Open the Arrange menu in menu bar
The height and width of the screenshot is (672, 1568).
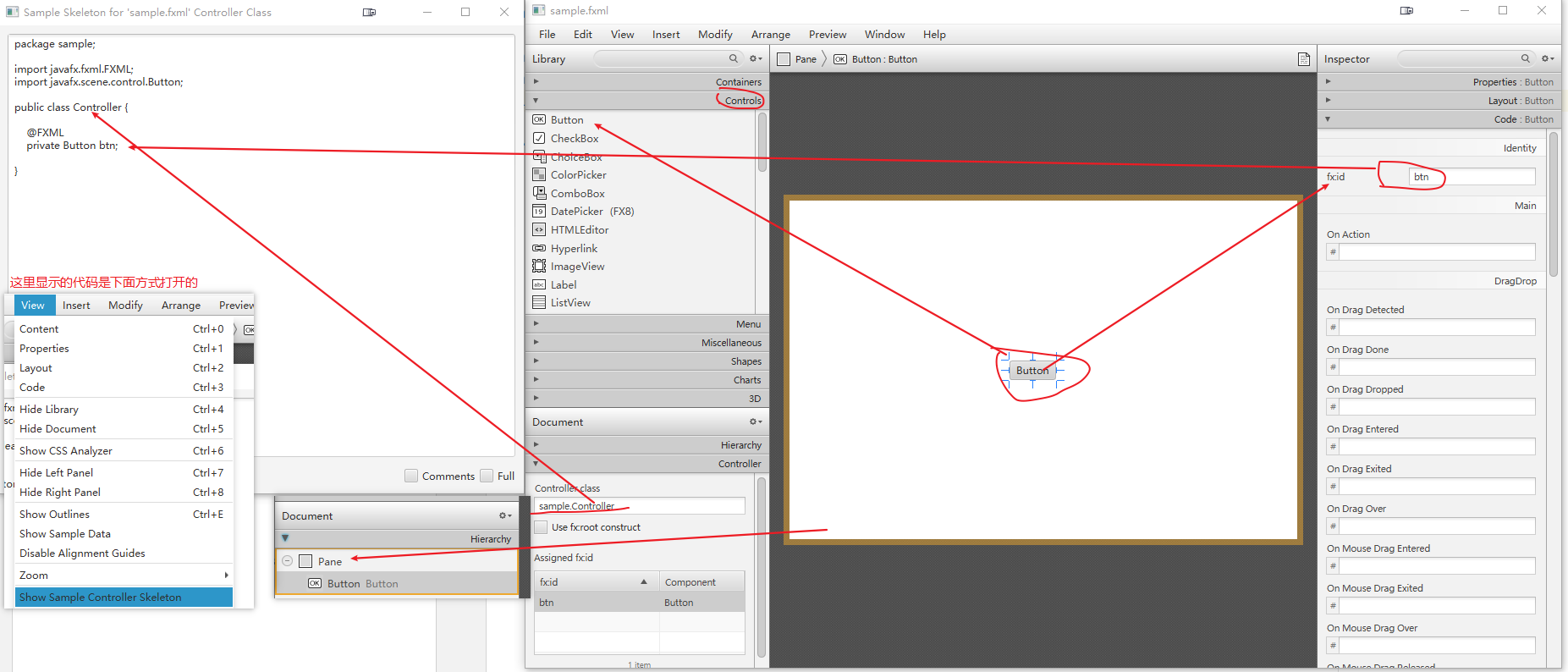click(770, 35)
